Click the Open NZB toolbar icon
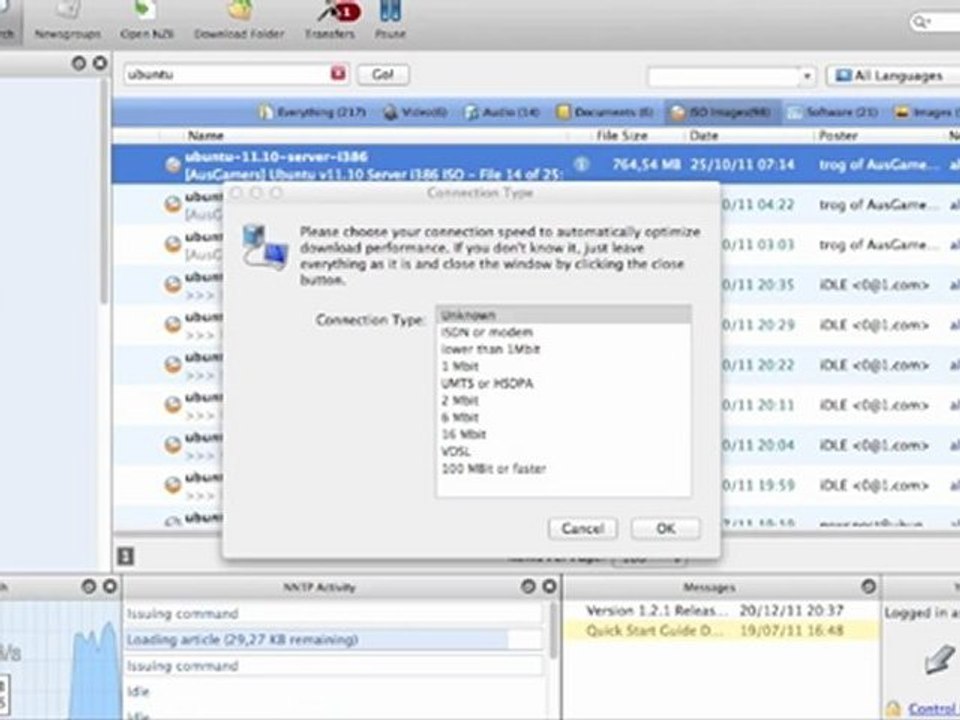The image size is (960, 720). (147, 20)
